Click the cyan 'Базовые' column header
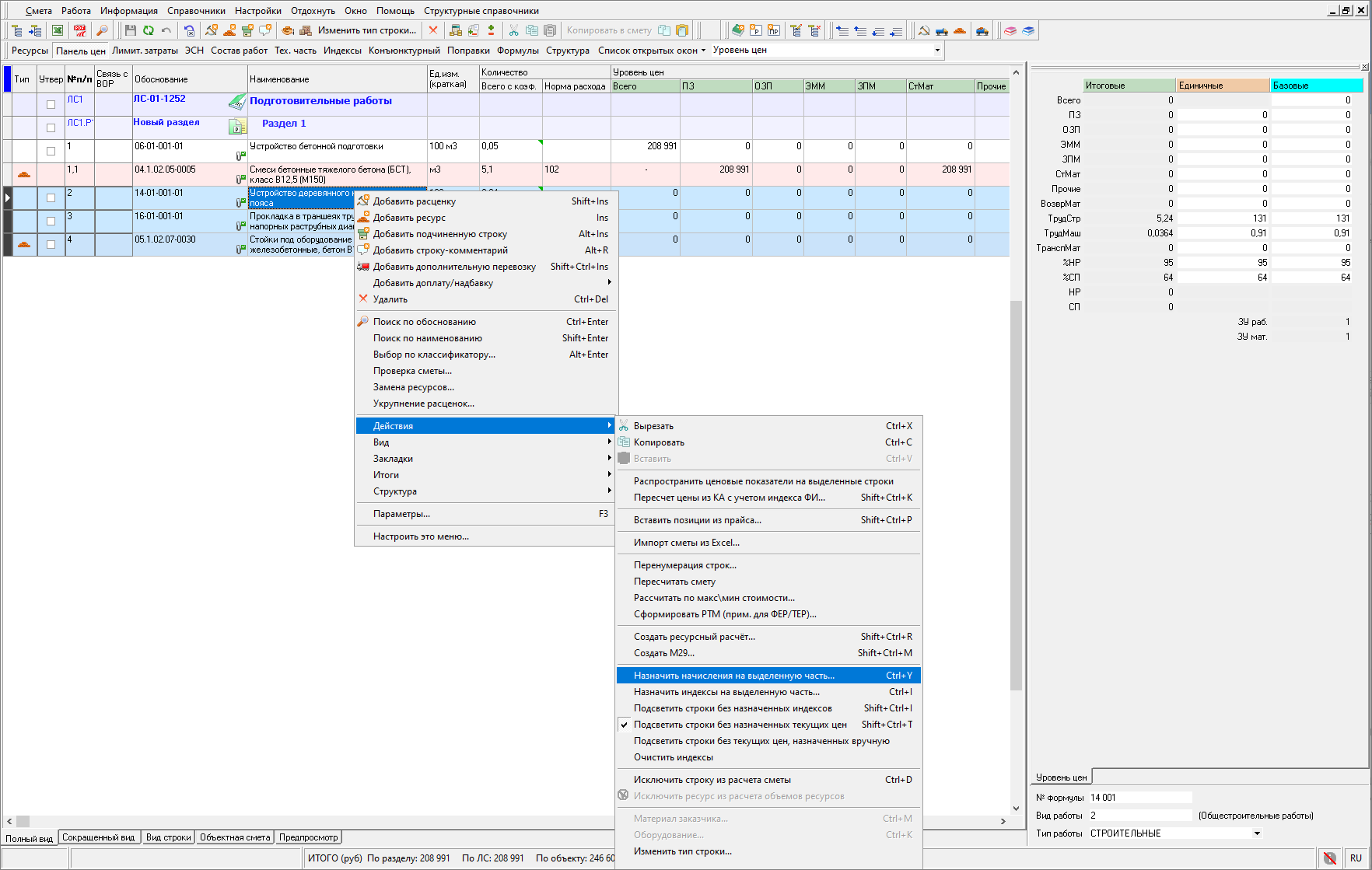This screenshot has height=870, width=1372. (1316, 86)
